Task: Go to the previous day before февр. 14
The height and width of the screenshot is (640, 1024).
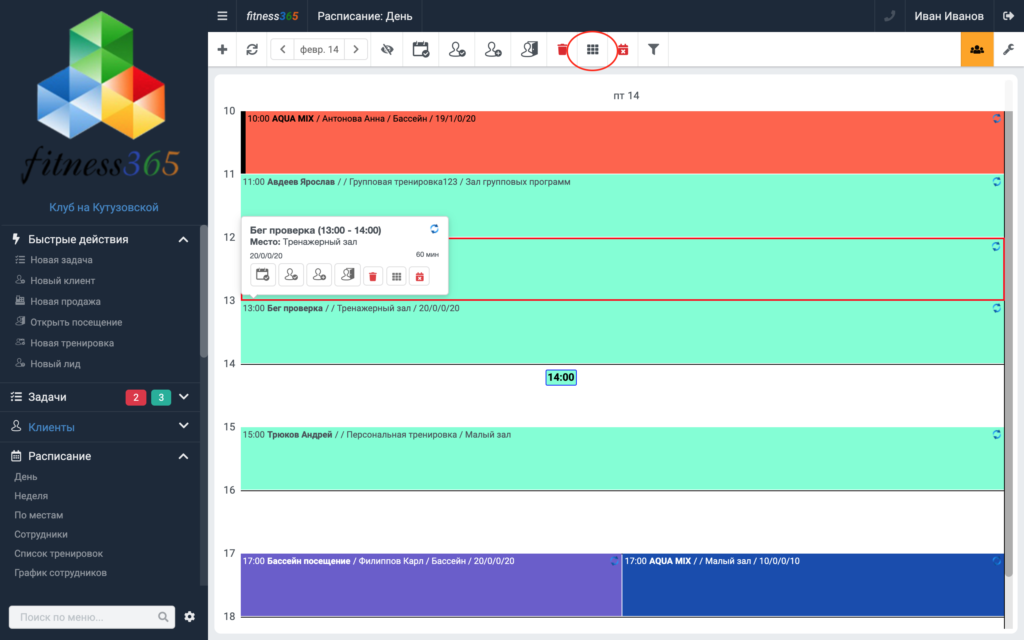Action: 282,50
